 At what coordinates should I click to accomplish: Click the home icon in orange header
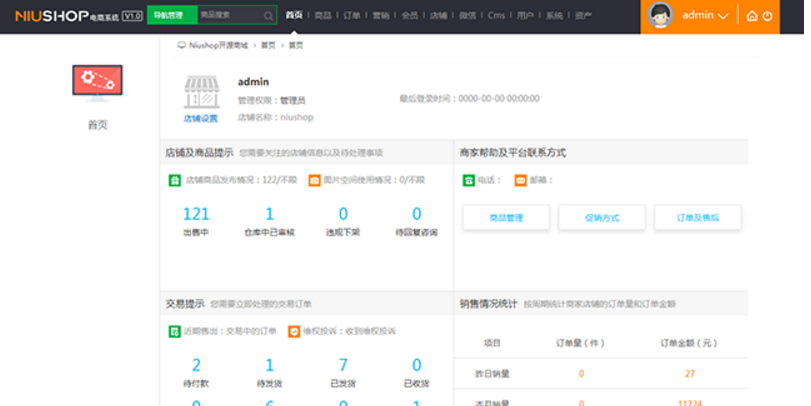(x=752, y=16)
